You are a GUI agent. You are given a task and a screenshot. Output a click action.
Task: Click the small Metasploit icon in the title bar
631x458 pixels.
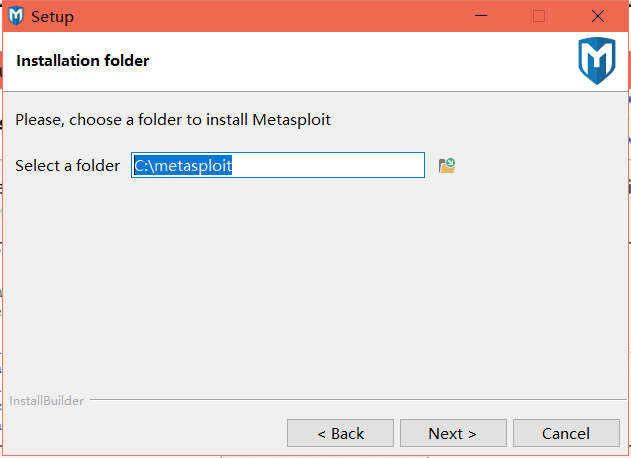(x=16, y=16)
